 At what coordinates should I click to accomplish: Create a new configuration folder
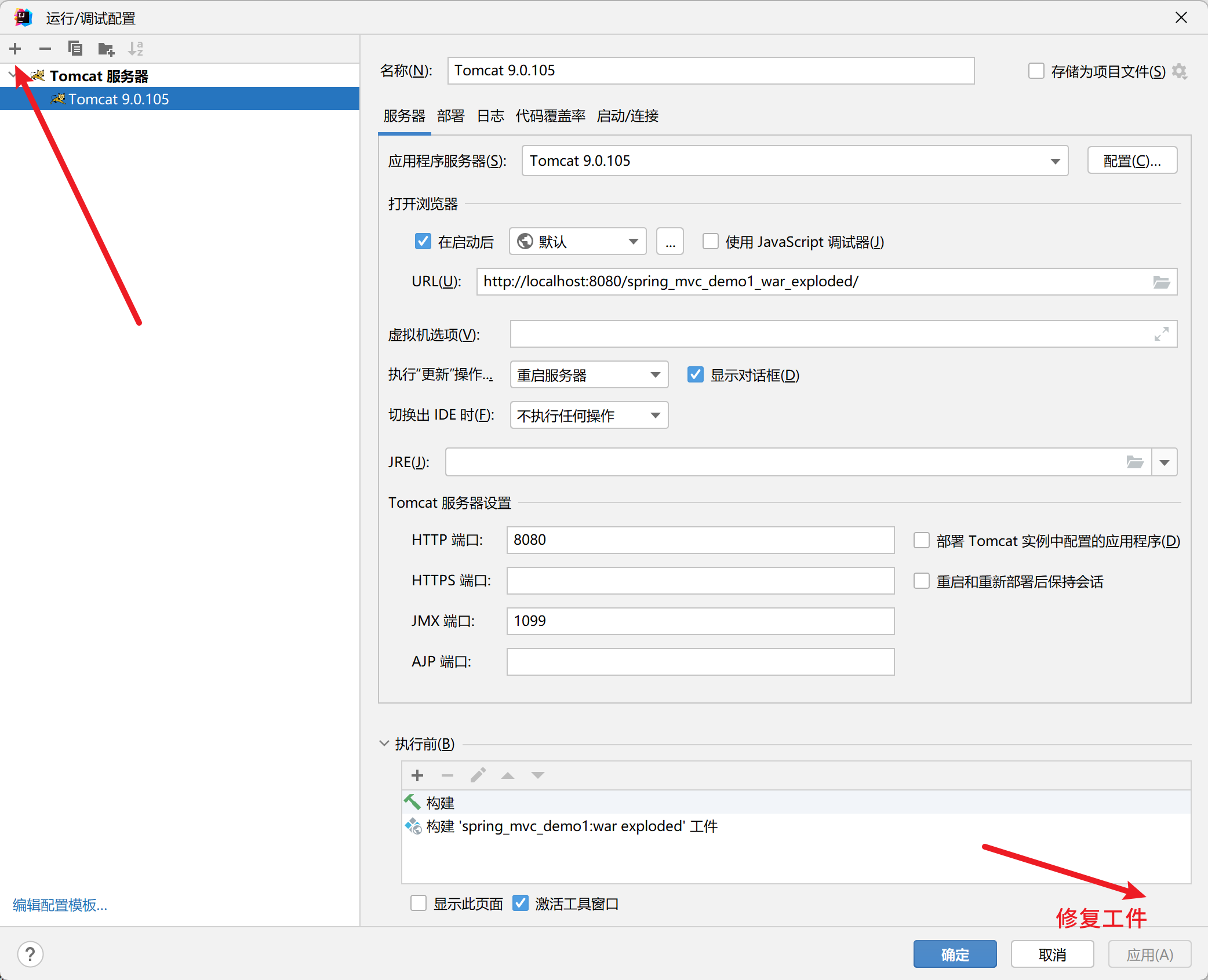coord(105,49)
